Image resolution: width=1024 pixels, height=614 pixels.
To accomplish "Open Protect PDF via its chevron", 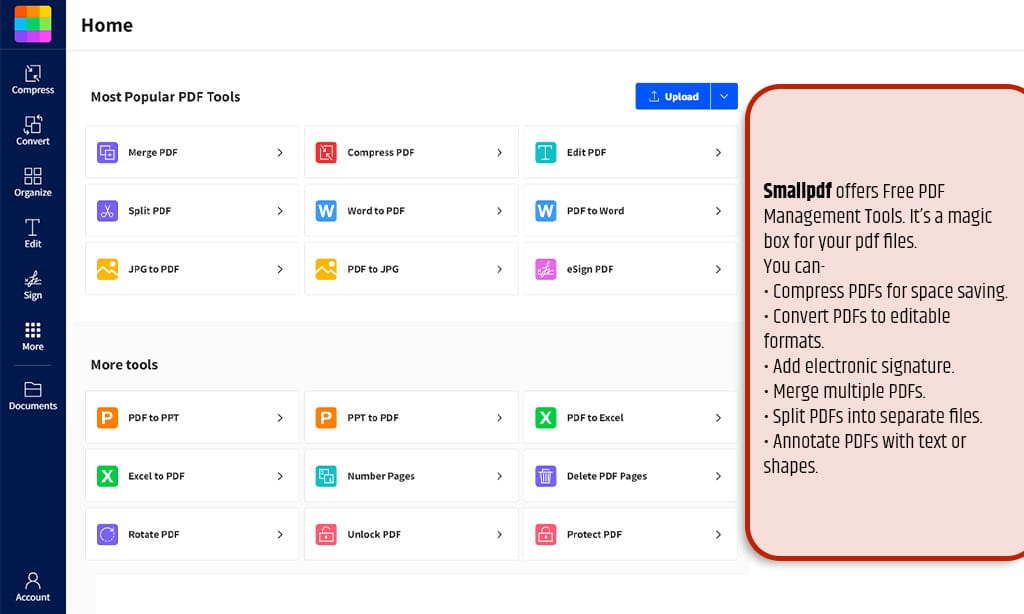I will [718, 534].
